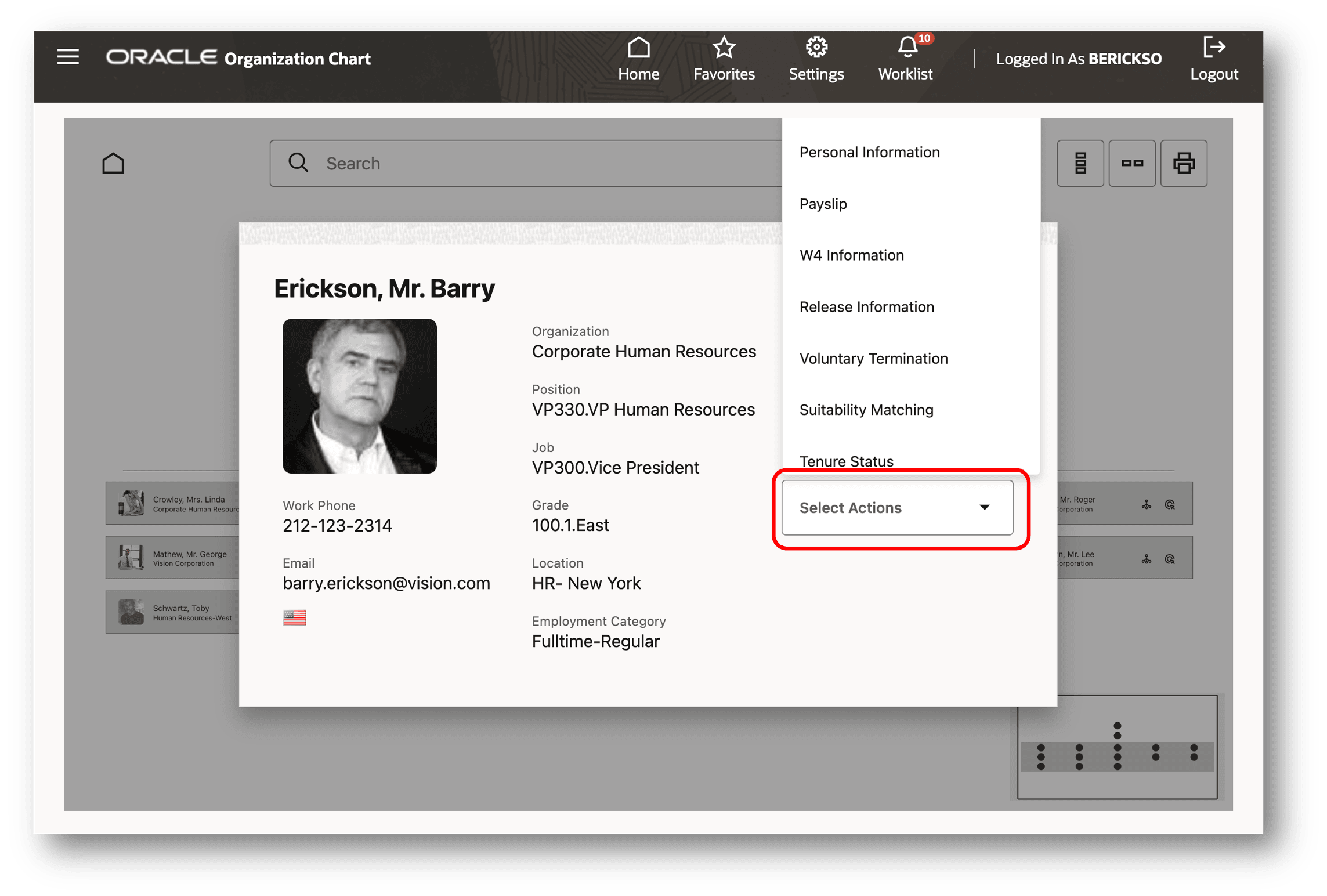Choose Voluntary Termination from the menu
Image resolution: width=1327 pixels, height=896 pixels.
pyautogui.click(x=873, y=358)
